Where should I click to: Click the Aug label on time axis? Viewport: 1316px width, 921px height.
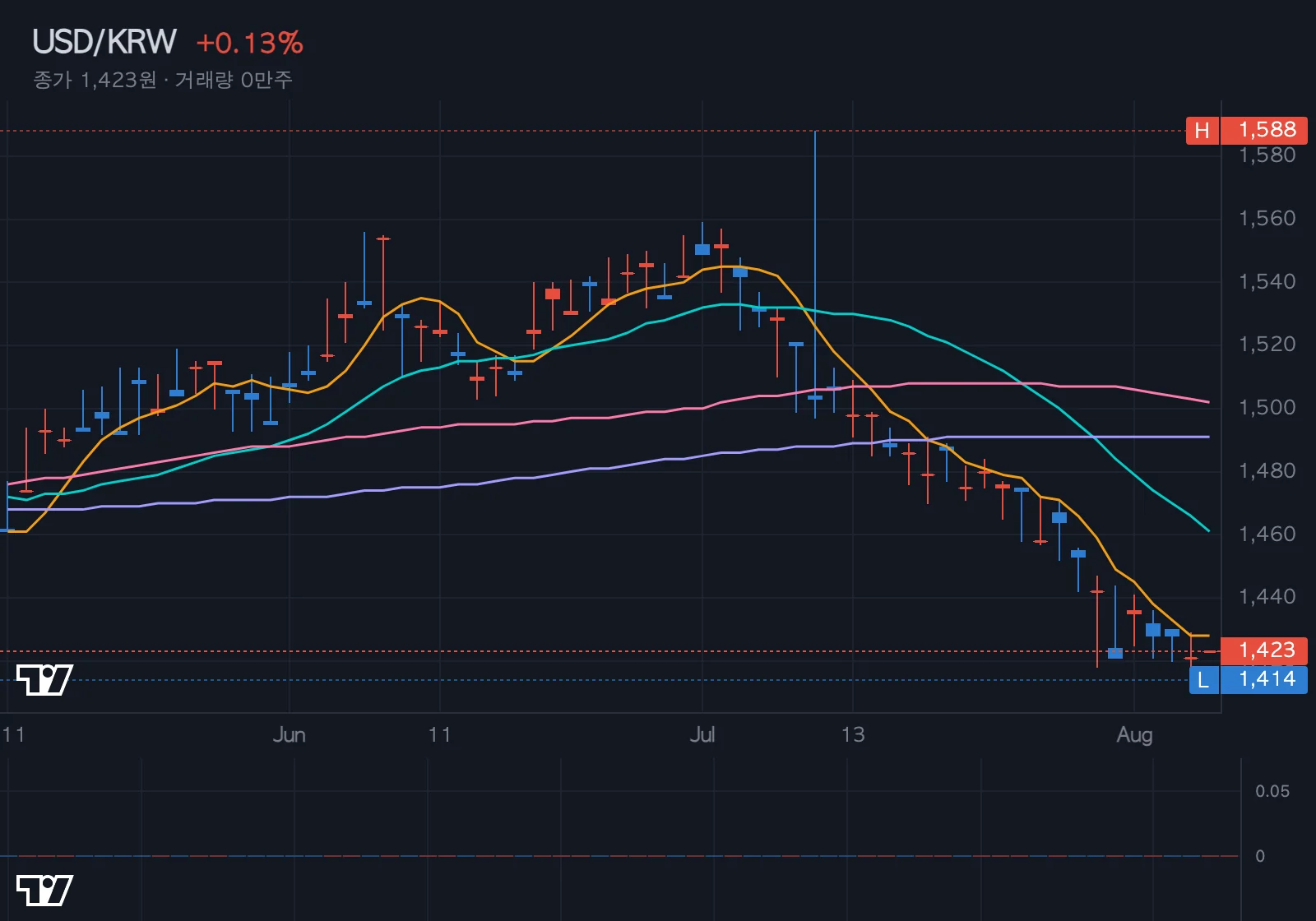click(1134, 734)
